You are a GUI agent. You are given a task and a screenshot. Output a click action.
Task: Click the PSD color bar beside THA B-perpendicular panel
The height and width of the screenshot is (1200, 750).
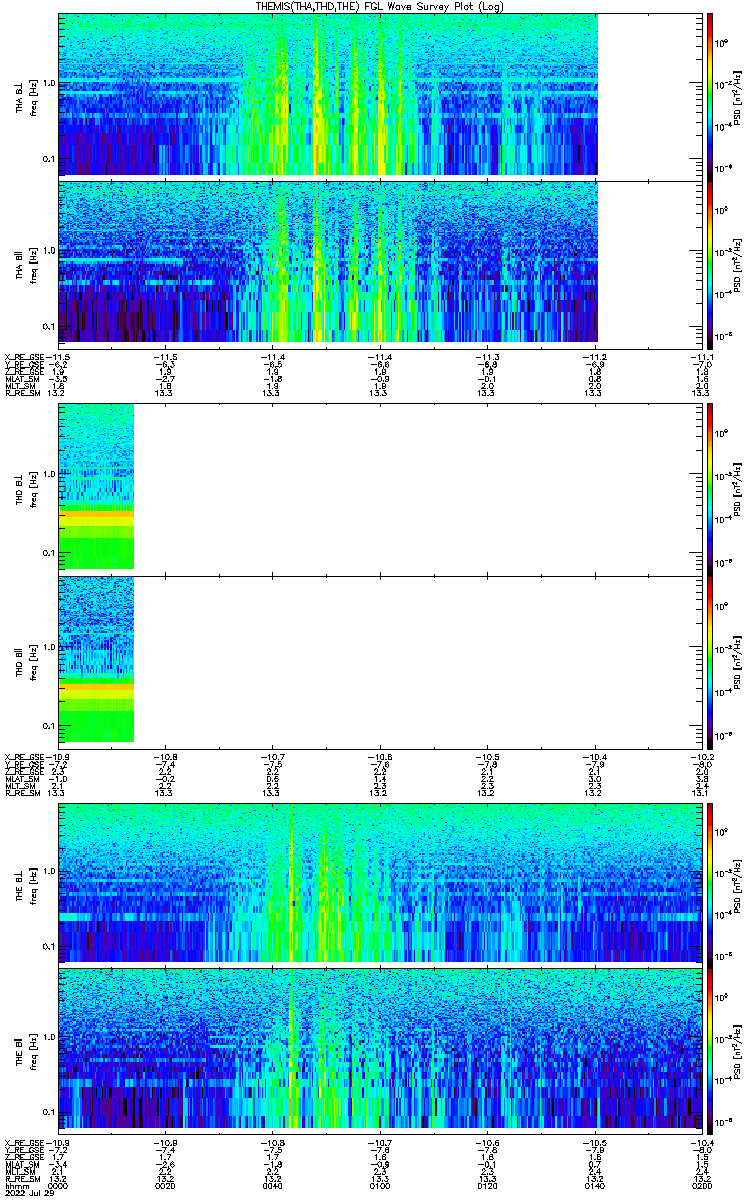(x=709, y=95)
